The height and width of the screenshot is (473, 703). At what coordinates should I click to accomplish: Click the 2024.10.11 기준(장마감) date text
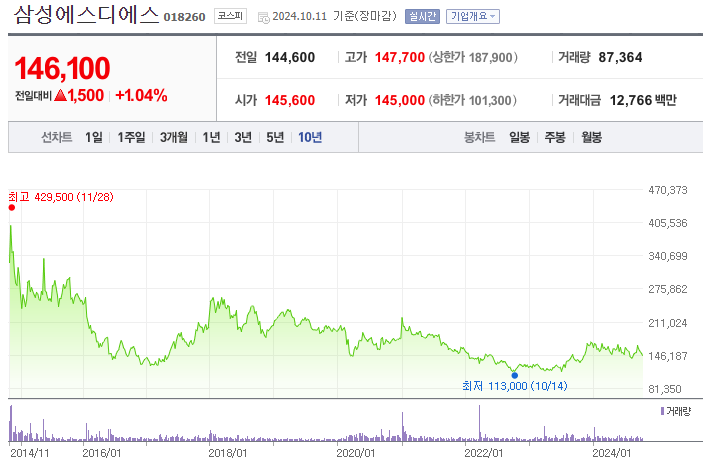click(x=334, y=17)
